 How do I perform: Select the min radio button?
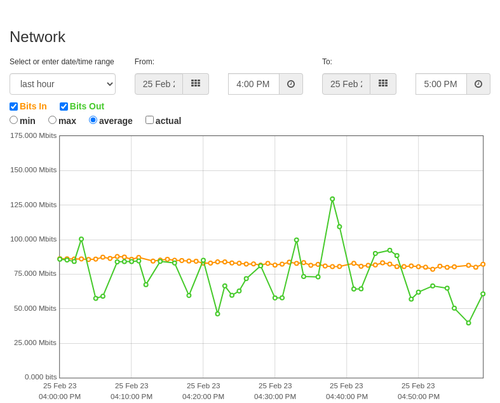[x=14, y=120]
